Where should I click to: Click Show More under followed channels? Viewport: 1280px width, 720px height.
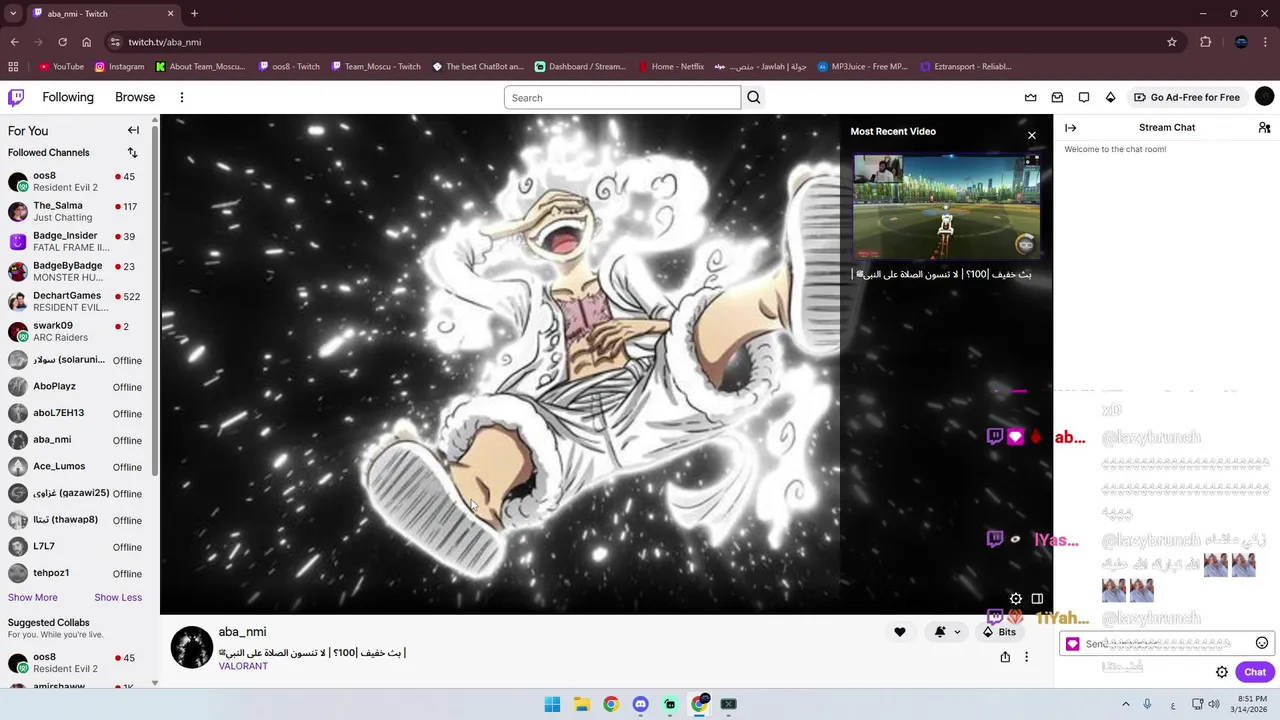coord(33,597)
